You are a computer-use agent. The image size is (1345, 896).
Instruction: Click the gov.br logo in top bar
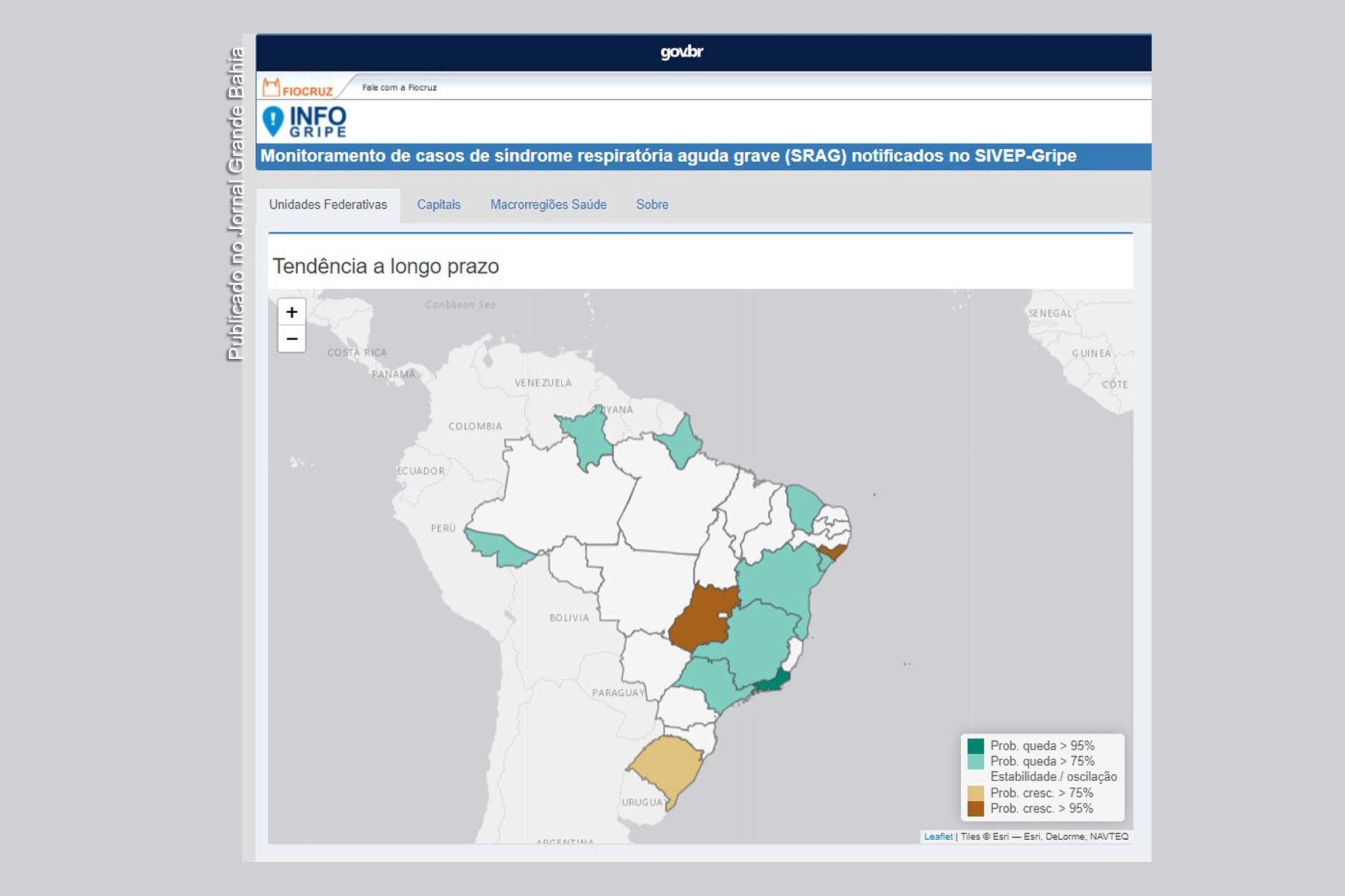pos(682,52)
